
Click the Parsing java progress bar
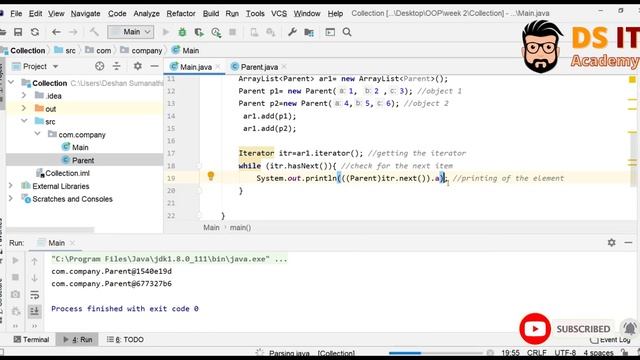[435, 353]
